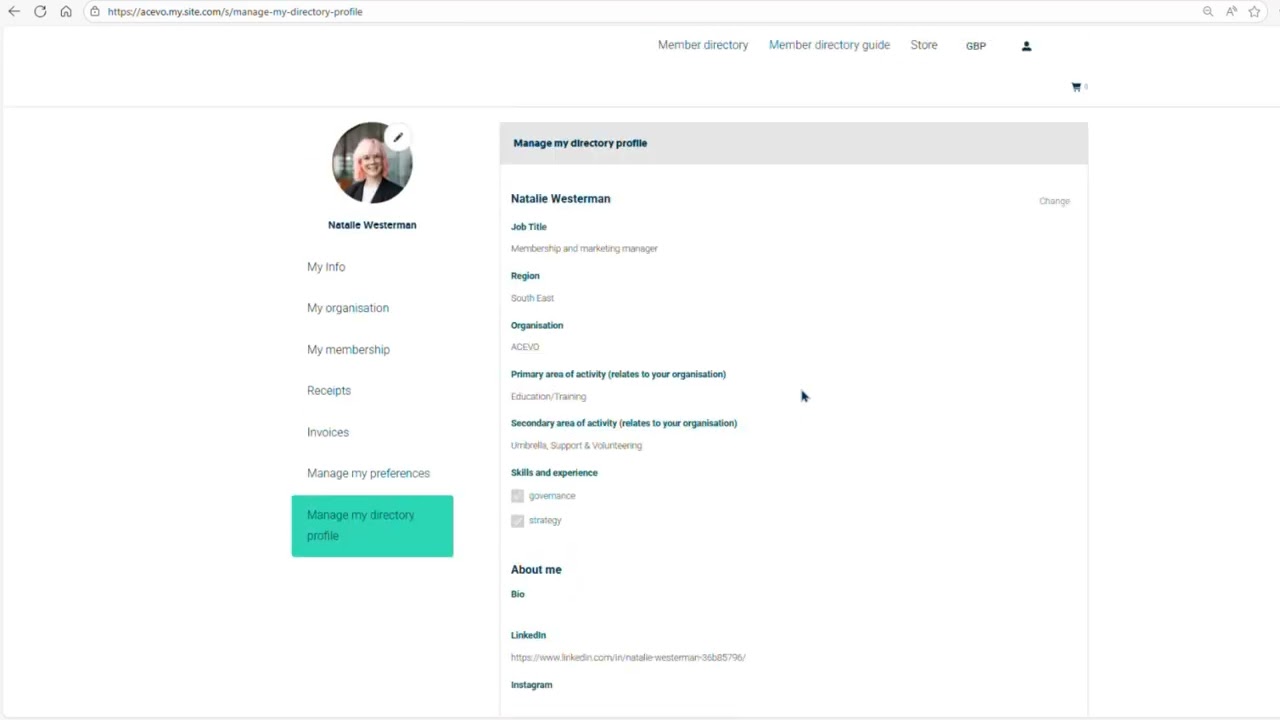This screenshot has height=720, width=1280.
Task: Toggle the strategy skill checkbox
Action: point(517,521)
